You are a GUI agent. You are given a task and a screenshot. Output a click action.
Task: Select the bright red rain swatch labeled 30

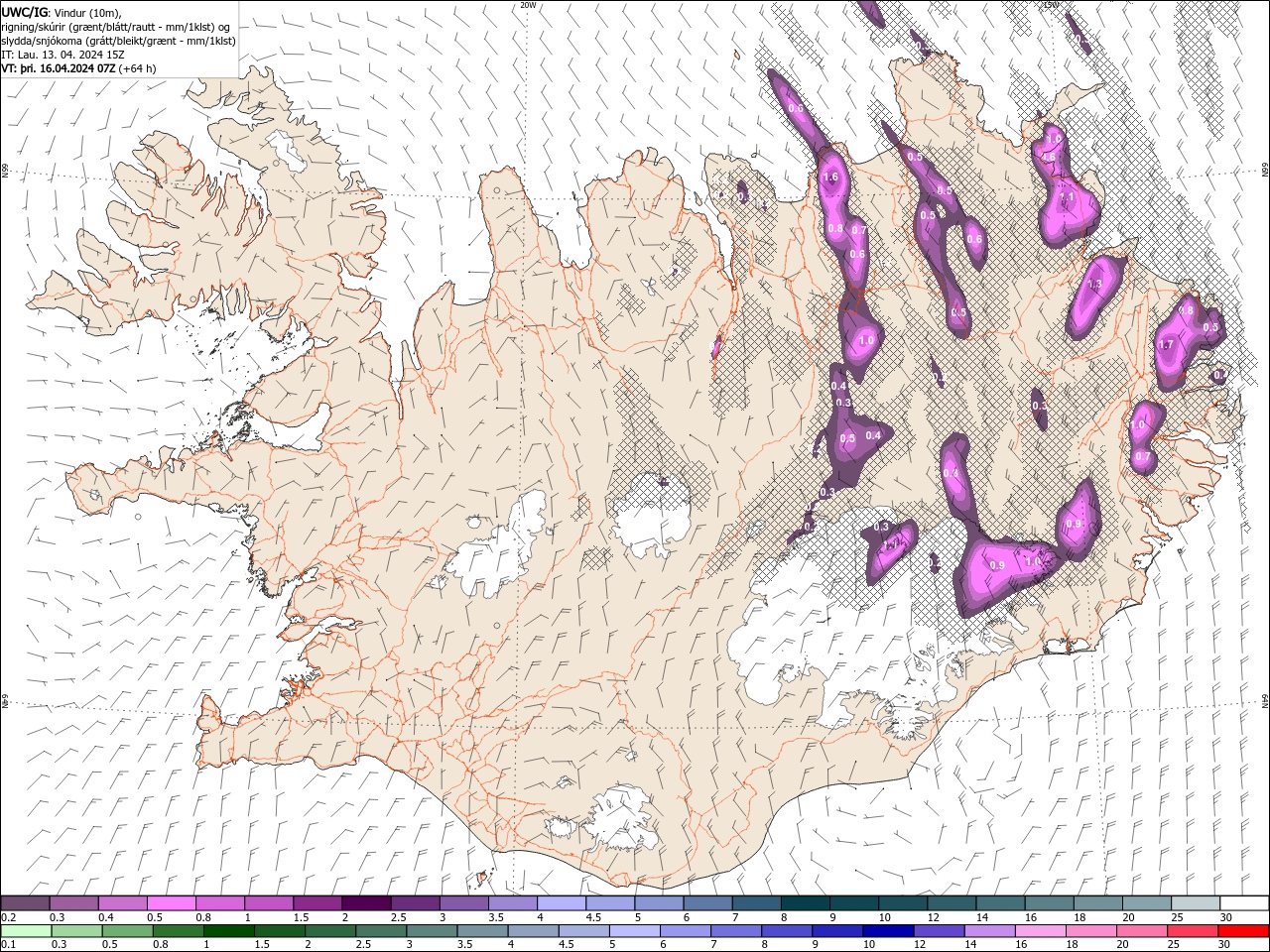pos(1243,931)
